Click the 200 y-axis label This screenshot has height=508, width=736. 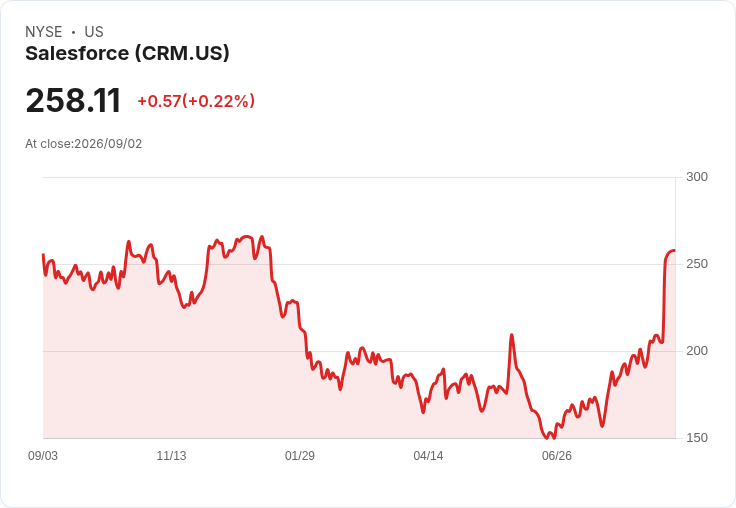click(x=697, y=351)
